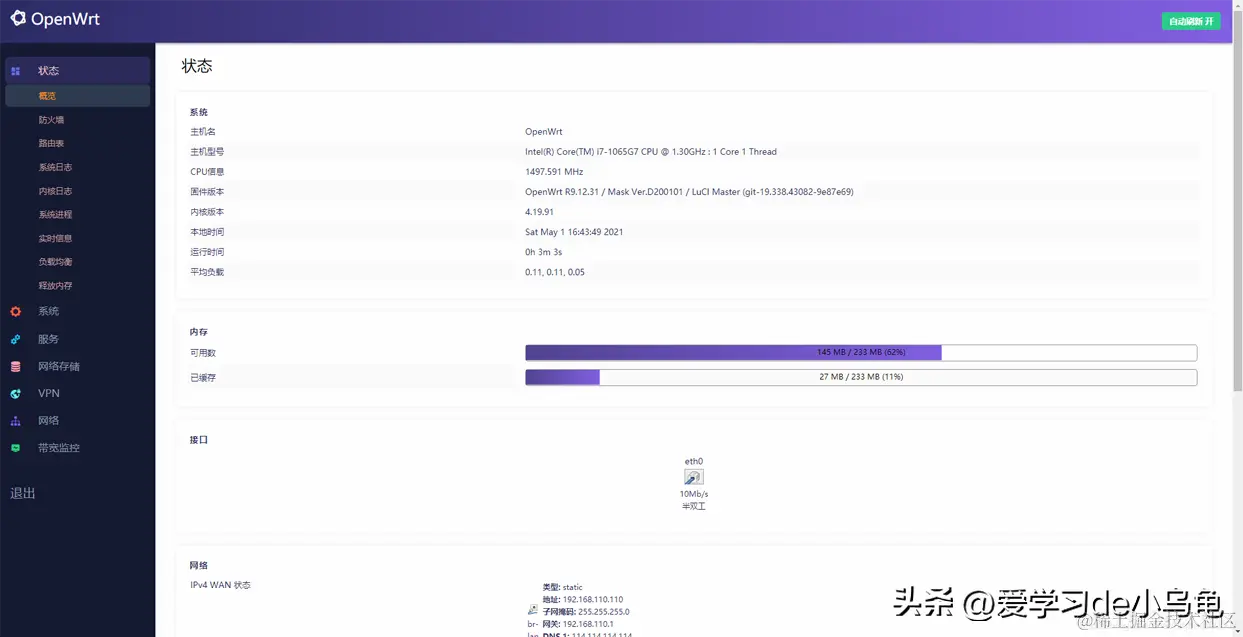
Task: Click the 服务 sidebar icon
Action: (x=14, y=338)
